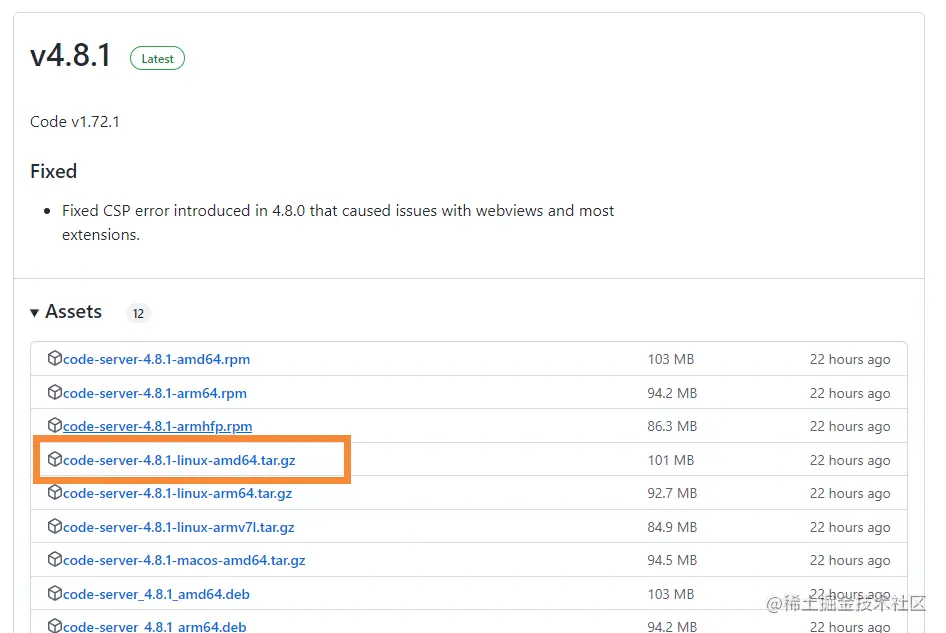Click the 92.7 MB size value
946x633 pixels.
(672, 493)
